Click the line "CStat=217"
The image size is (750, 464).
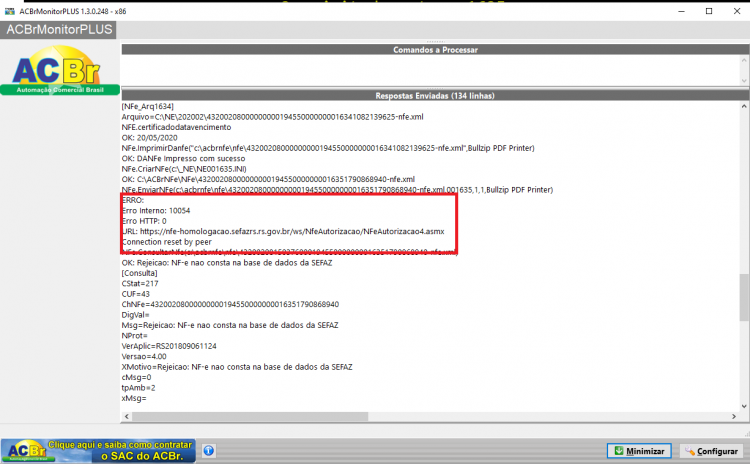[140, 284]
